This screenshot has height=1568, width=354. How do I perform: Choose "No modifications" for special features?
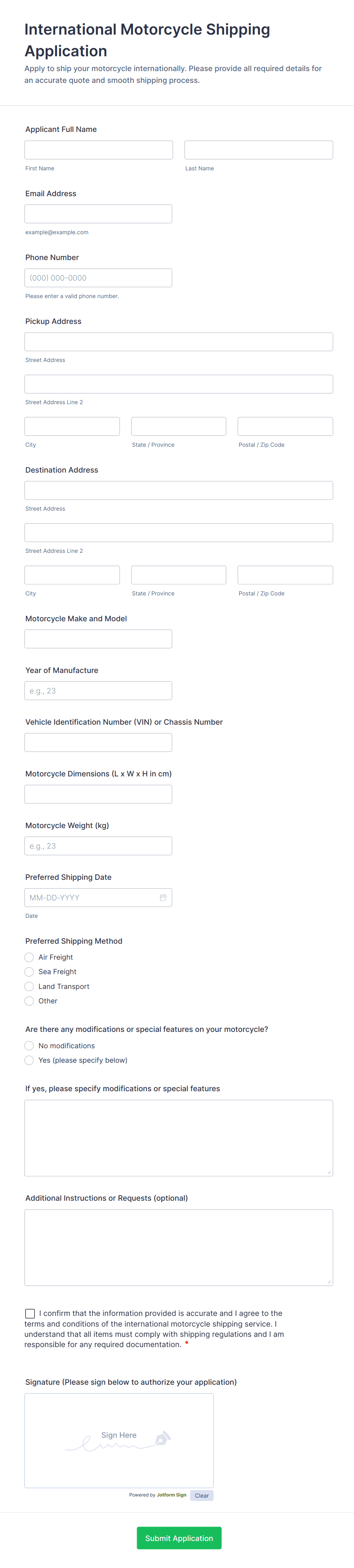29,1045
